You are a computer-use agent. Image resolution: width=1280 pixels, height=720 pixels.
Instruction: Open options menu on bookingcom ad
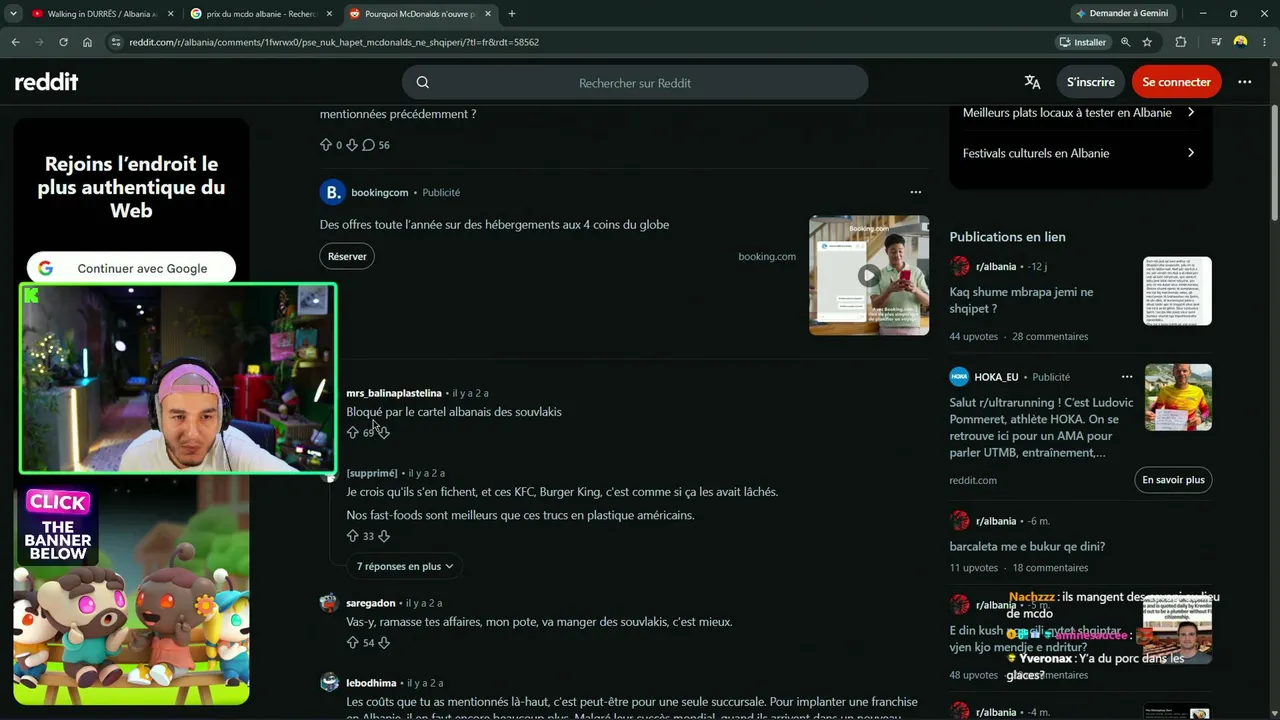click(915, 192)
